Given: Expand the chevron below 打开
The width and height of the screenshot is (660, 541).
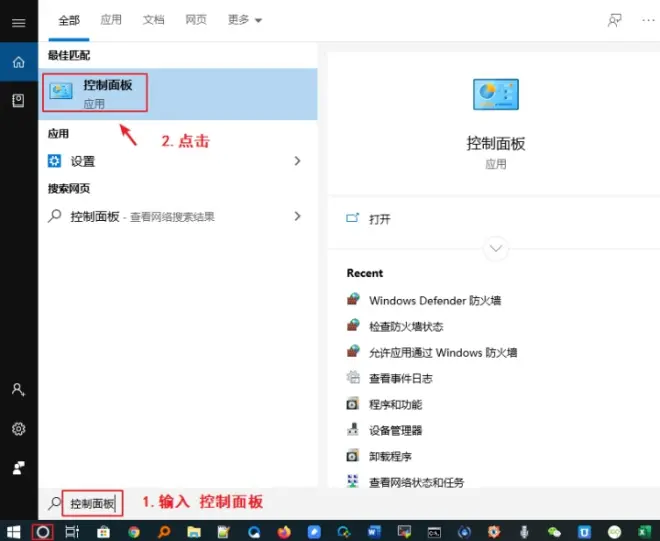Looking at the screenshot, I should coord(496,248).
